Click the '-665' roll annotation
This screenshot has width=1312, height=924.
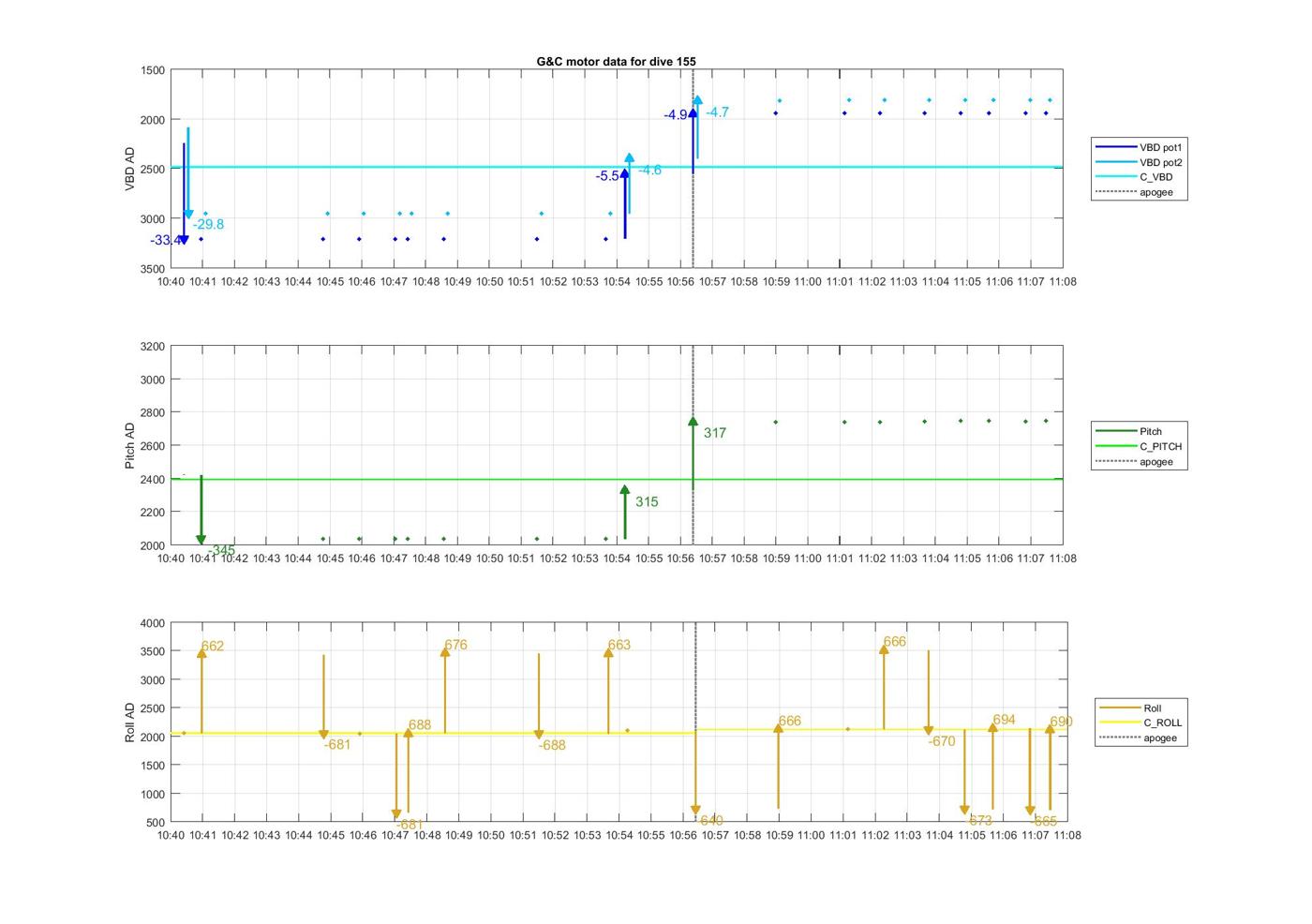click(x=1043, y=821)
